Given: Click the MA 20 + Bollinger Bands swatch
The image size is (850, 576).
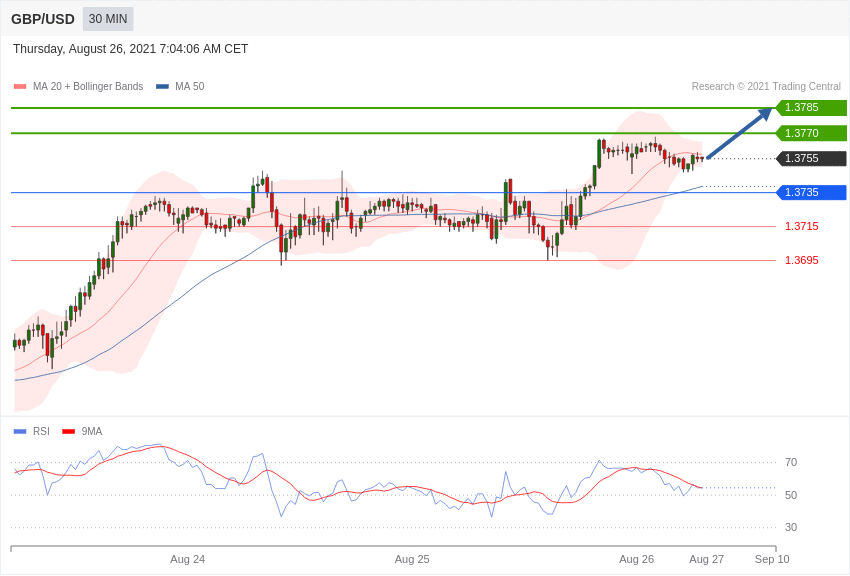Looking at the screenshot, I should click(x=20, y=87).
